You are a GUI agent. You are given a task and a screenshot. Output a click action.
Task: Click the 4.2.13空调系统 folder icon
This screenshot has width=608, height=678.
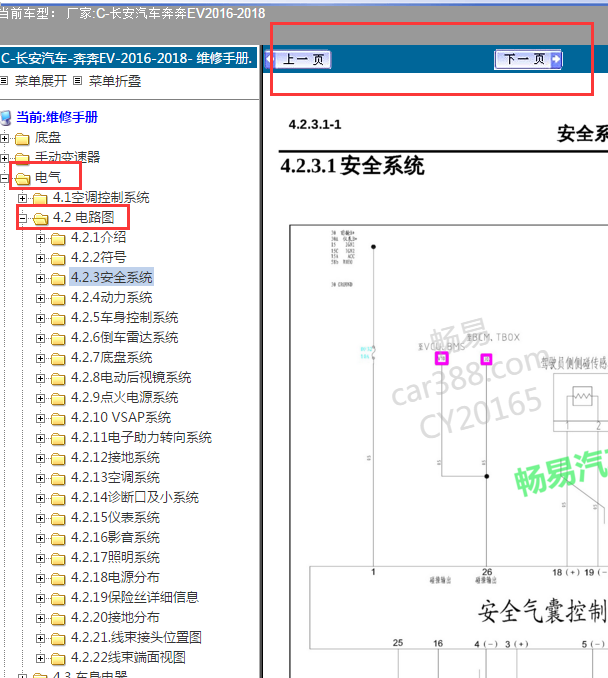58,479
